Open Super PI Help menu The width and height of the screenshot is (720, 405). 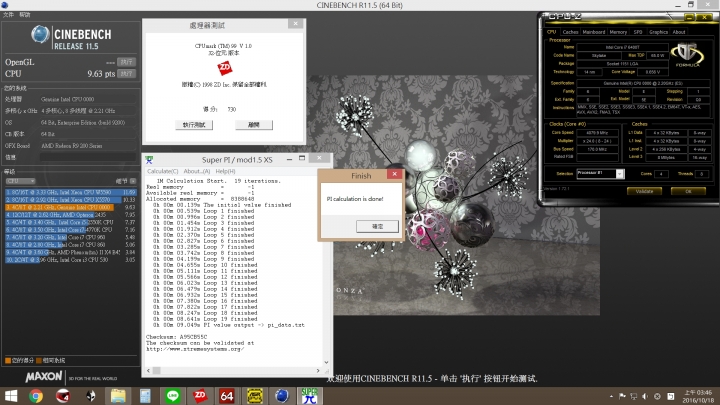click(225, 171)
